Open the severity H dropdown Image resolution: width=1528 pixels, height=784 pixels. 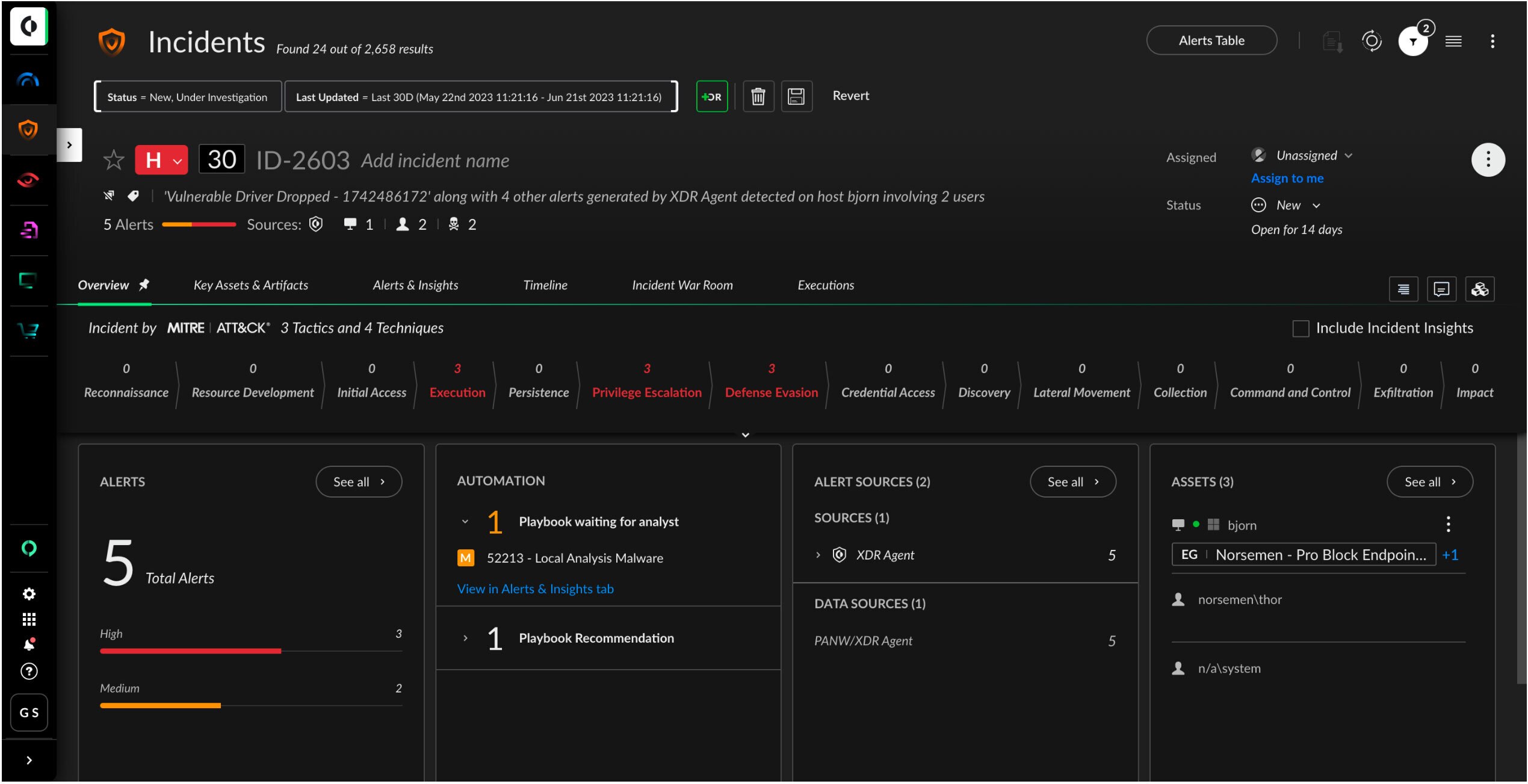pyautogui.click(x=161, y=160)
